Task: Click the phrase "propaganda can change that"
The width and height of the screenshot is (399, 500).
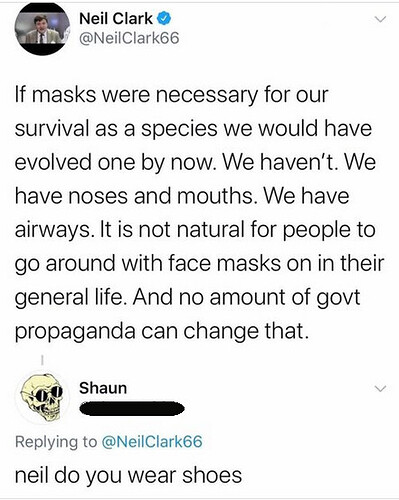Action: coord(160,331)
